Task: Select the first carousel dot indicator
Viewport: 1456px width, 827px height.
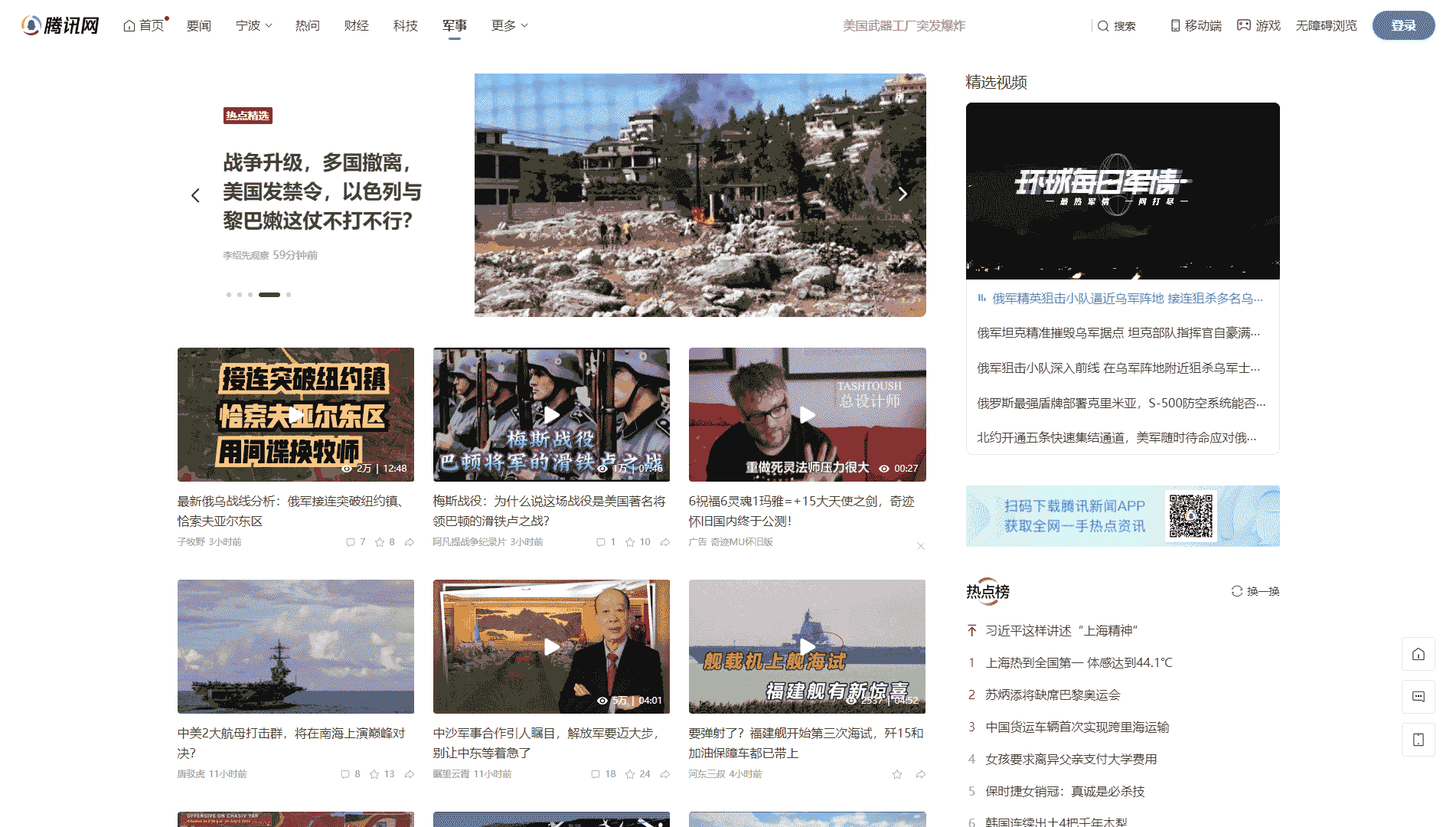Action: point(228,295)
